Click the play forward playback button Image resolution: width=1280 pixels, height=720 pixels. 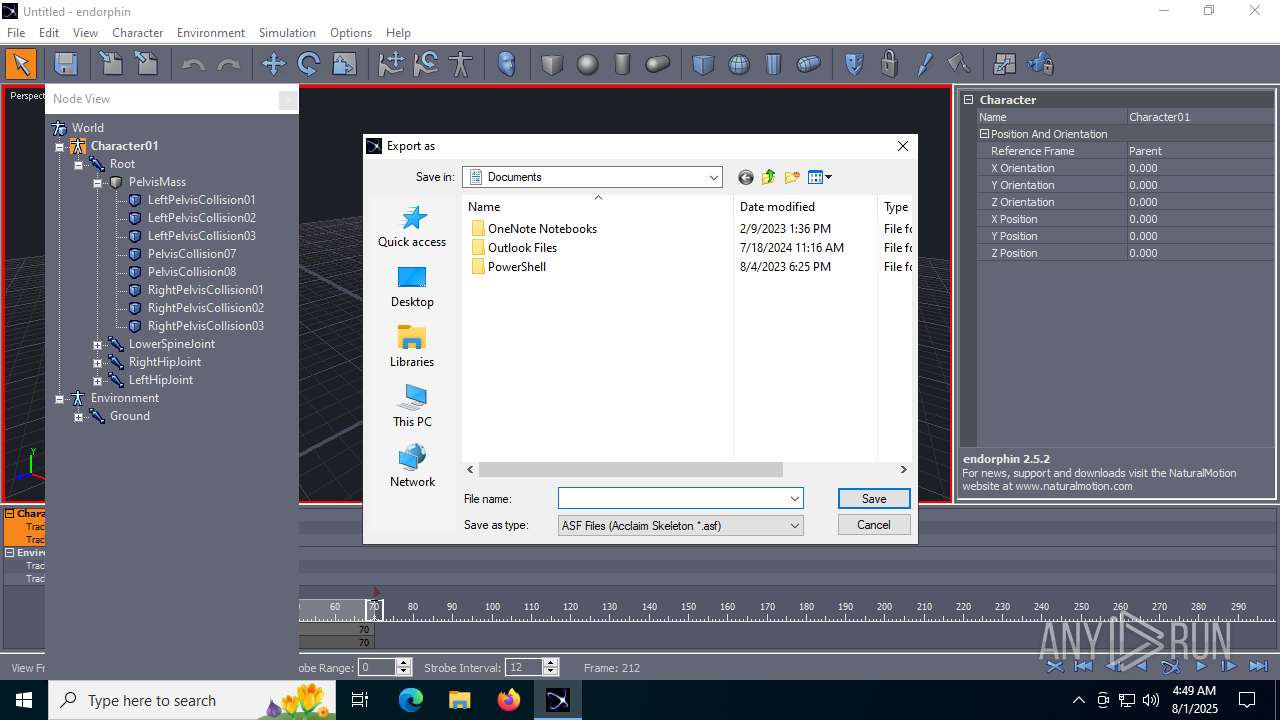coord(1201,666)
